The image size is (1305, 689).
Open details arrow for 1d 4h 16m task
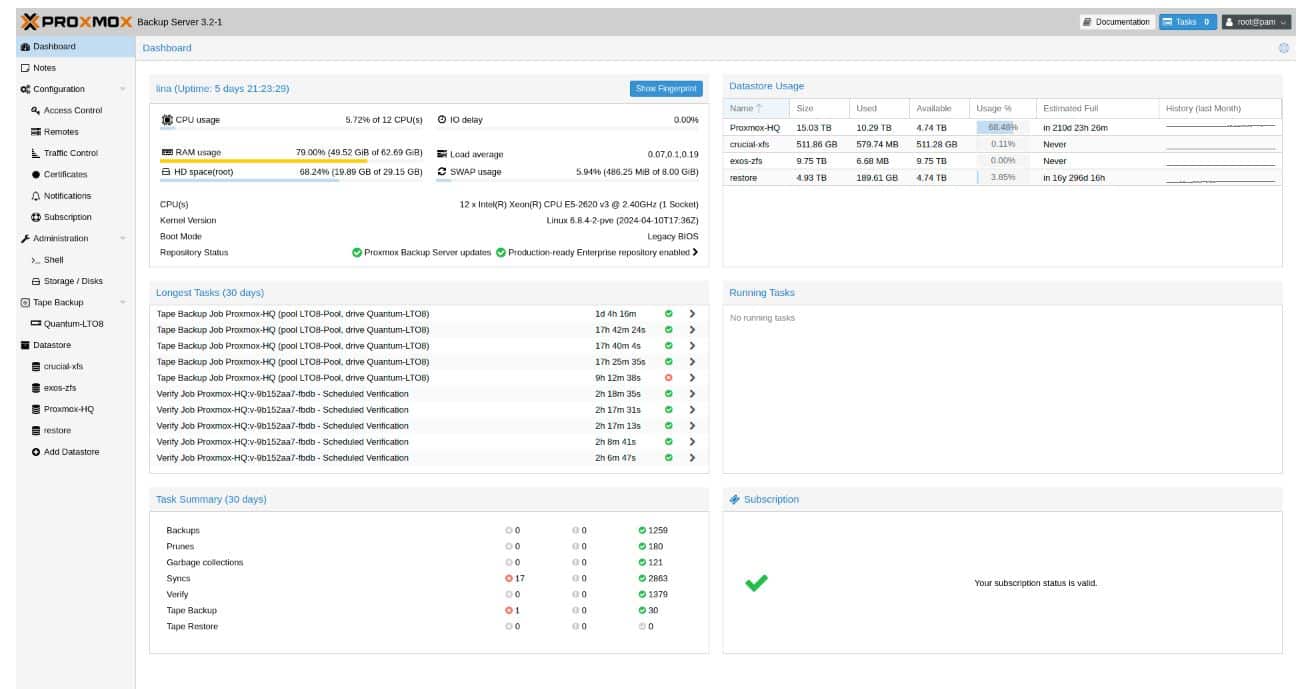pyautogui.click(x=692, y=314)
